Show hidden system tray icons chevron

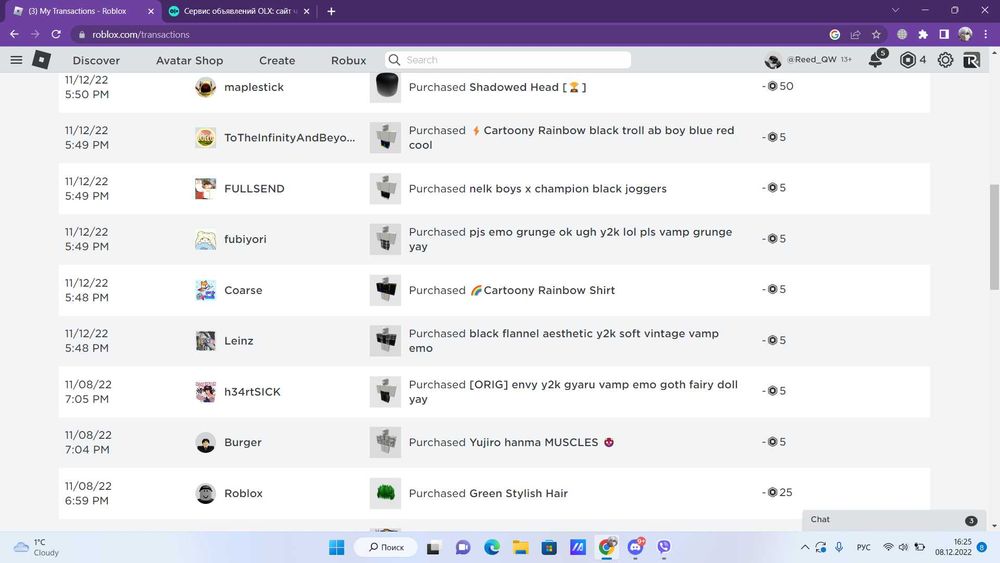click(x=805, y=547)
